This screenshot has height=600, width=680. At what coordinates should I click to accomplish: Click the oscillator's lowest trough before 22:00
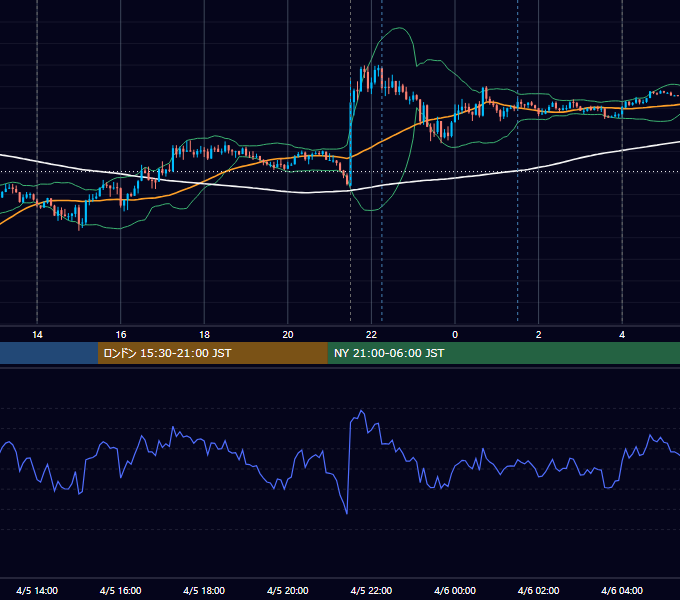click(x=347, y=513)
